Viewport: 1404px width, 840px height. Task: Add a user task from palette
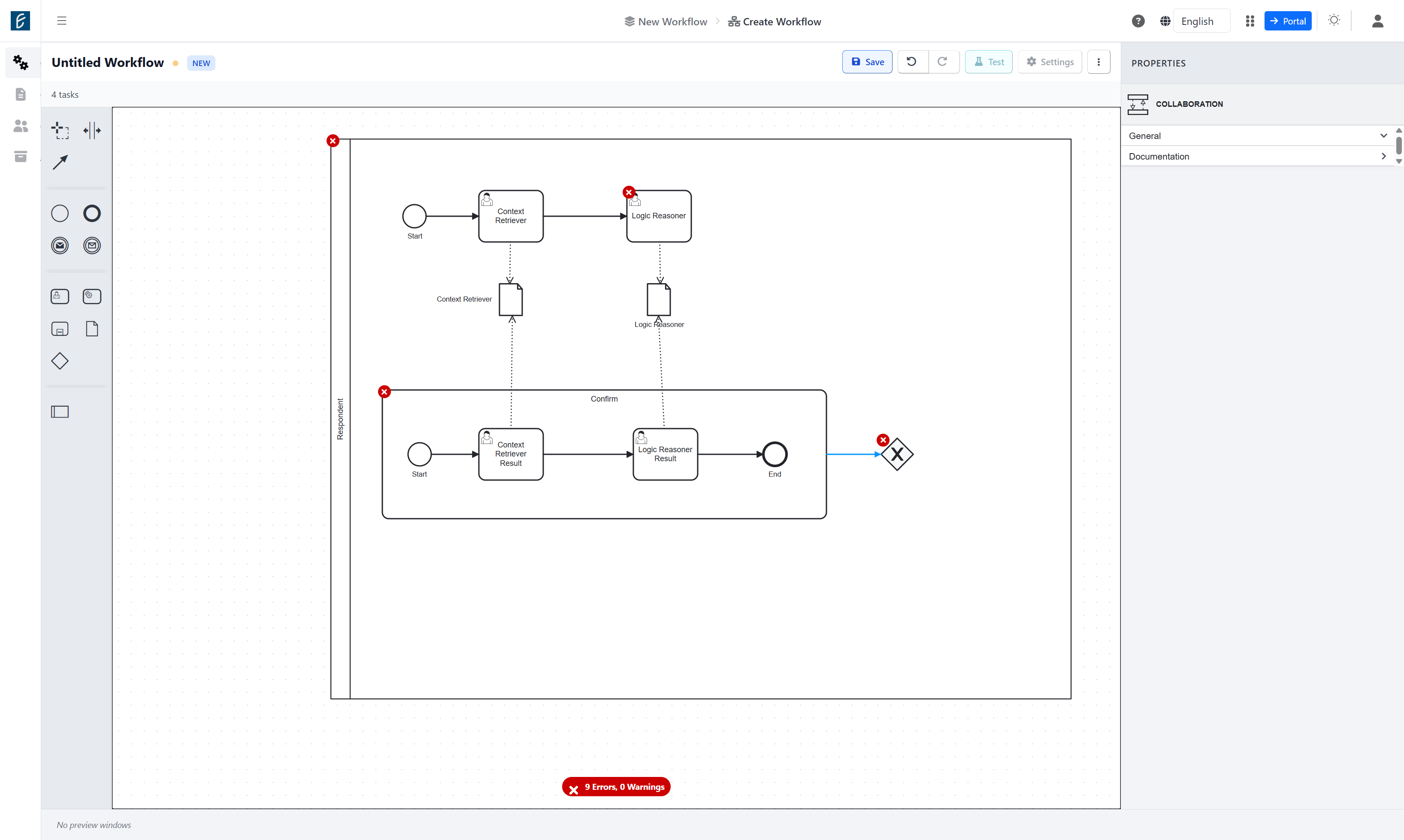click(60, 296)
